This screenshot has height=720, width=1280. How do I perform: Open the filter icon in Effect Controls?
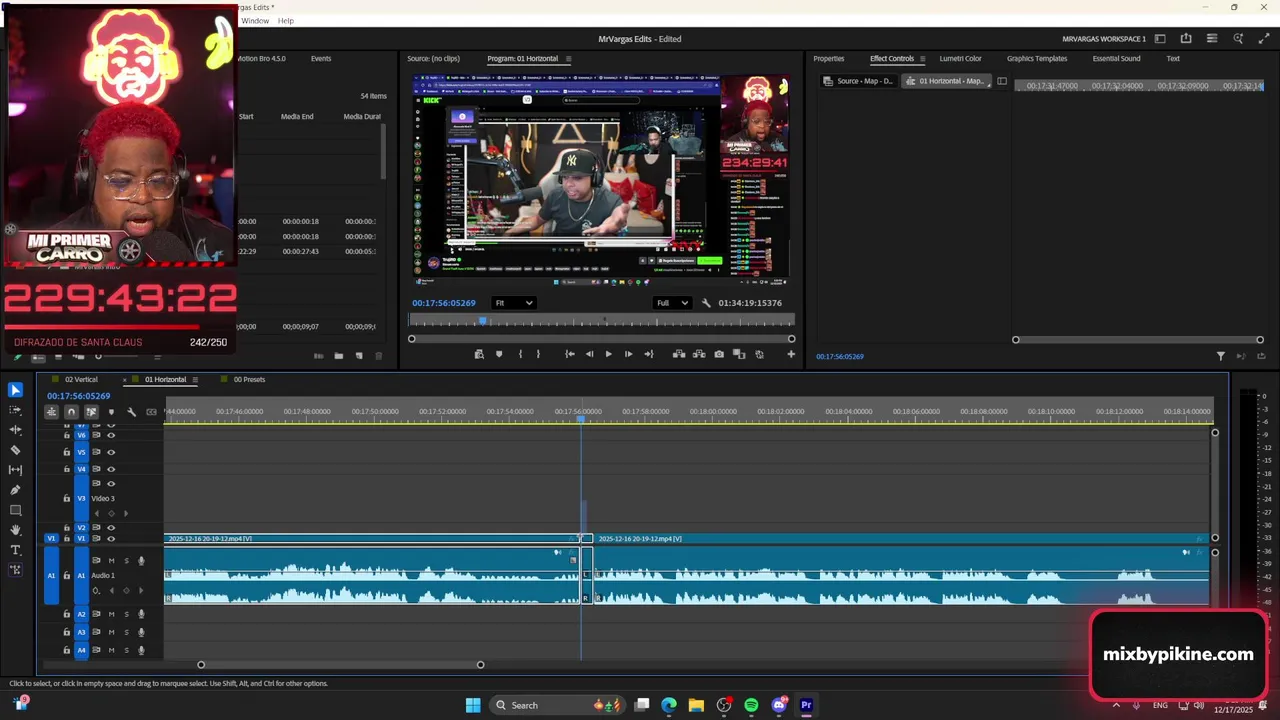click(1221, 356)
